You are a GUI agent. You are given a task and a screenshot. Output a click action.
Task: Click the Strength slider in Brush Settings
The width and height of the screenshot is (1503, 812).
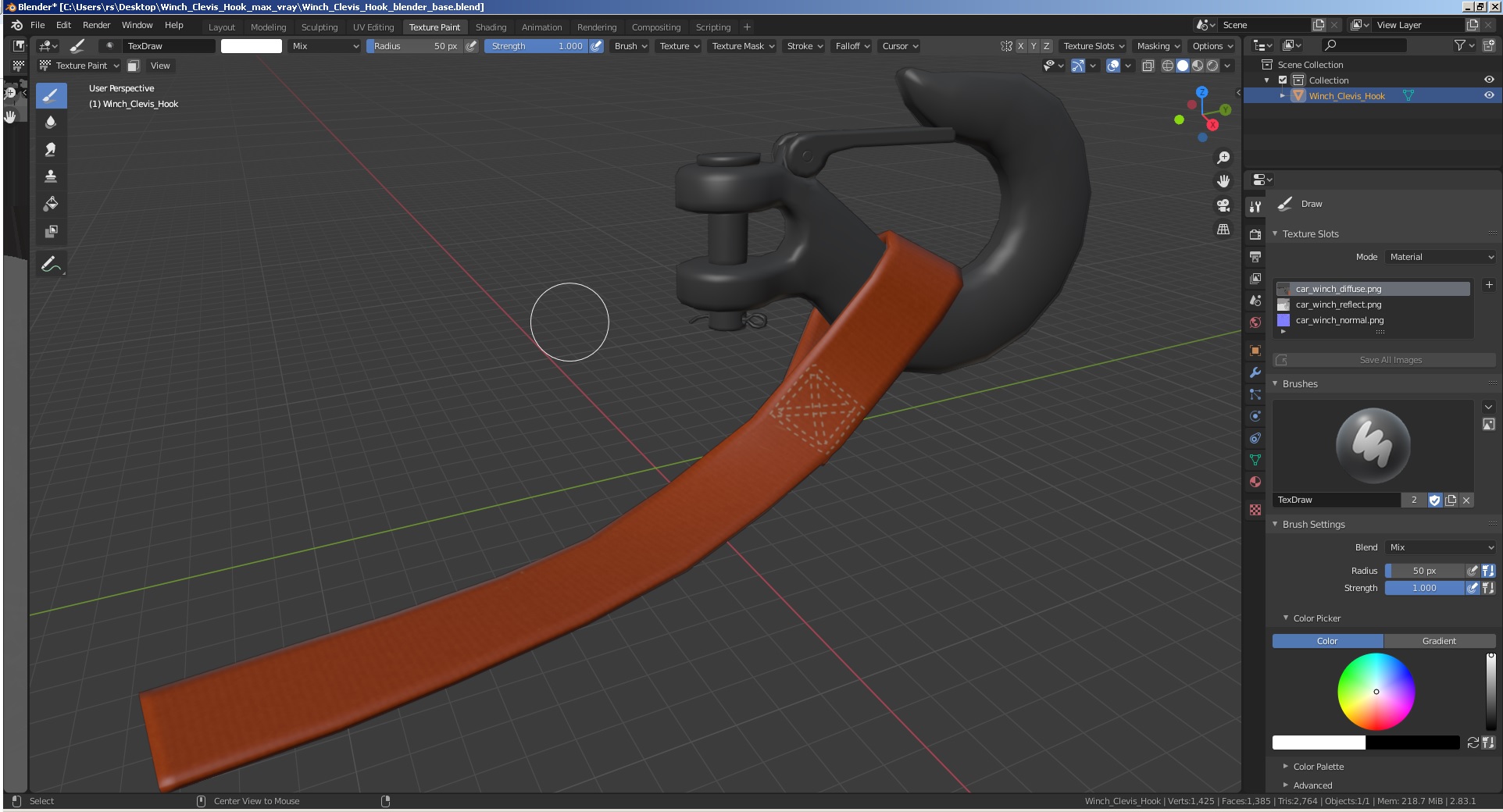pos(1424,588)
